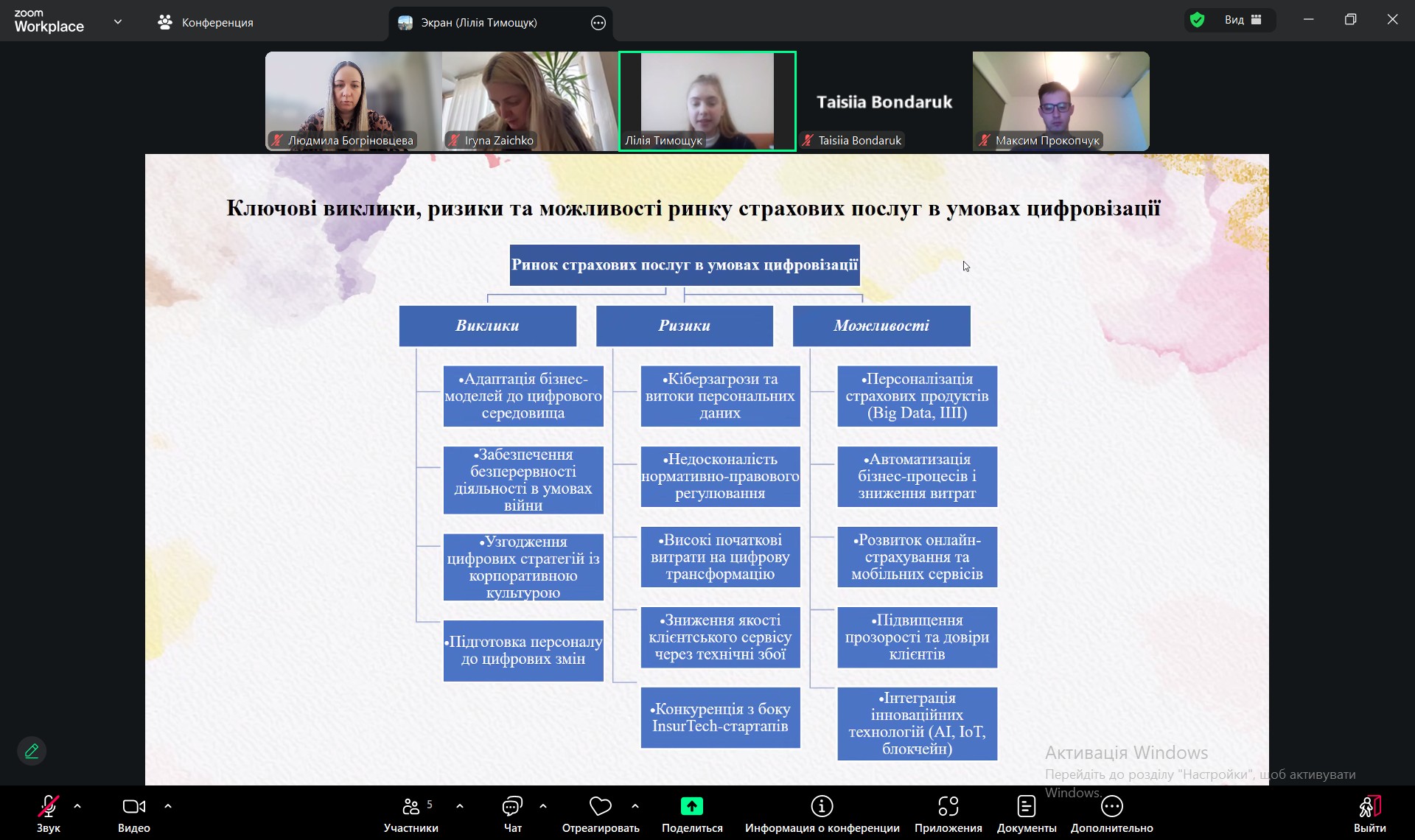Expand video options arrow next to Видео
This screenshot has width=1415, height=840.
click(168, 806)
